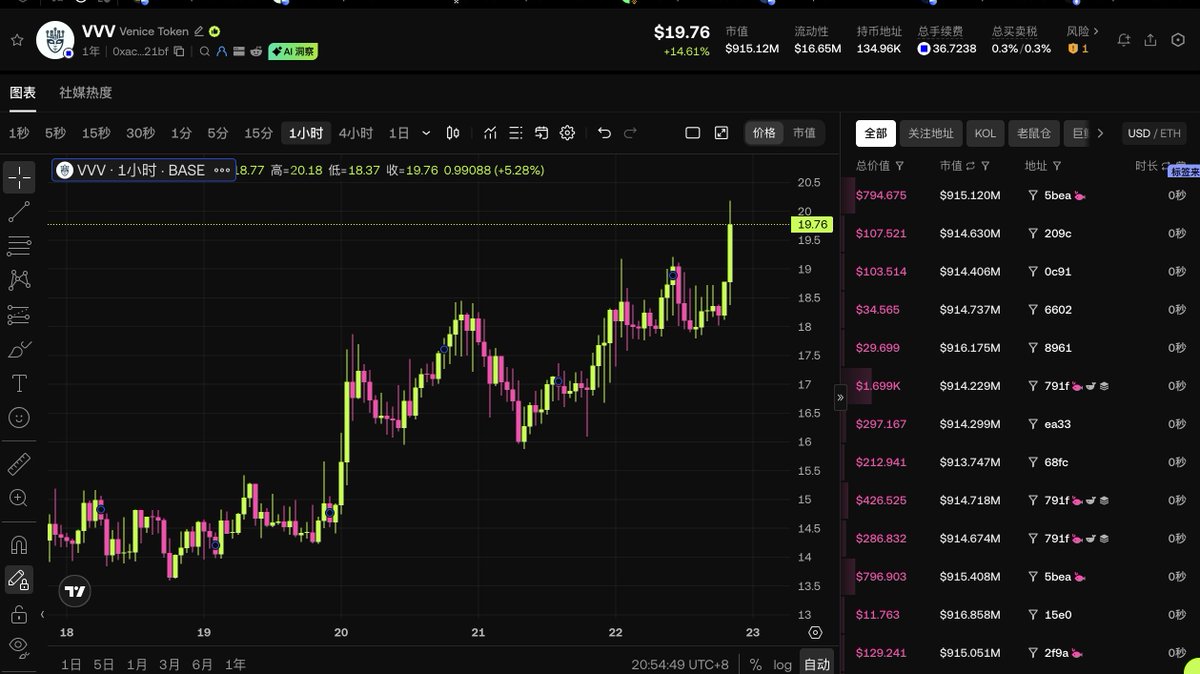Viewport: 1200px width, 674px height.
Task: Toggle 自动 auto scale
Action: [x=817, y=664]
